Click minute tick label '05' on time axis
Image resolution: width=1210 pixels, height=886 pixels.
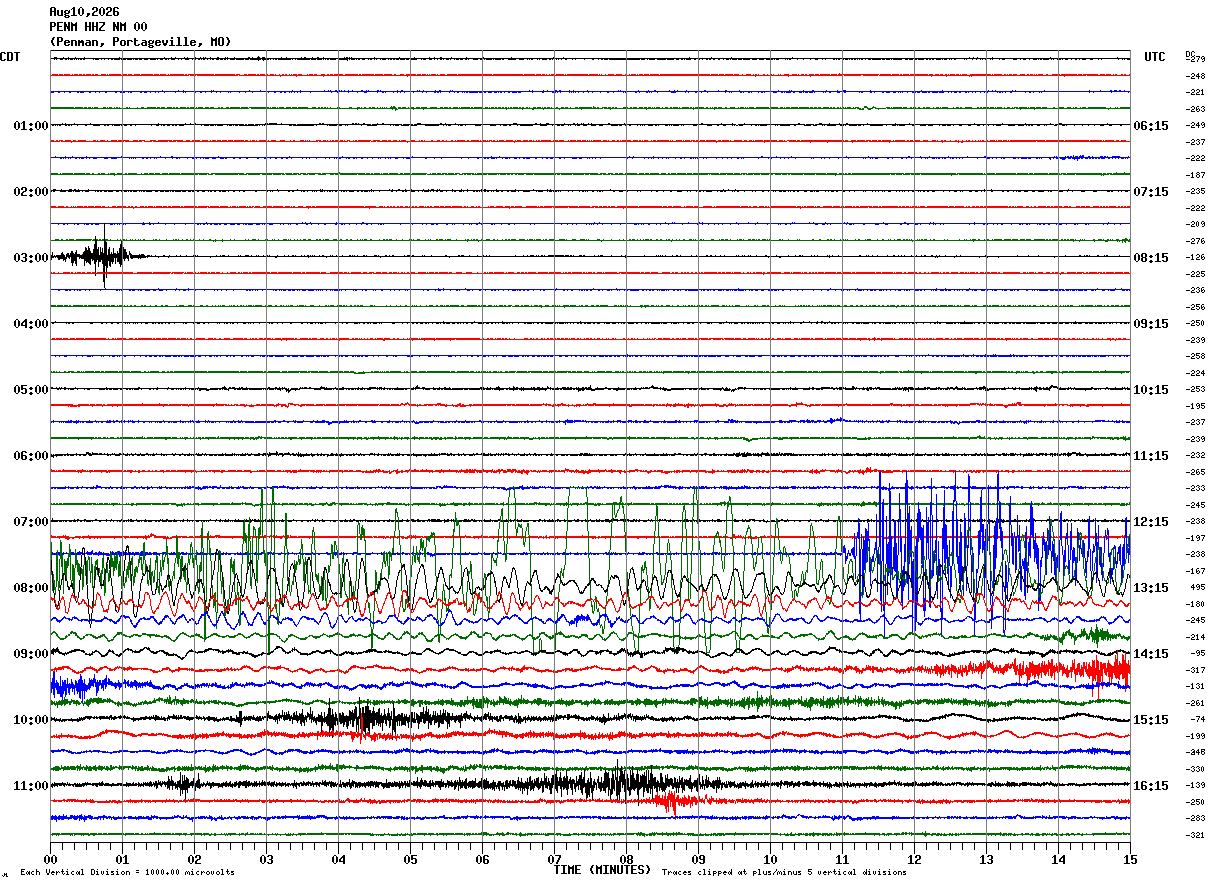click(411, 859)
